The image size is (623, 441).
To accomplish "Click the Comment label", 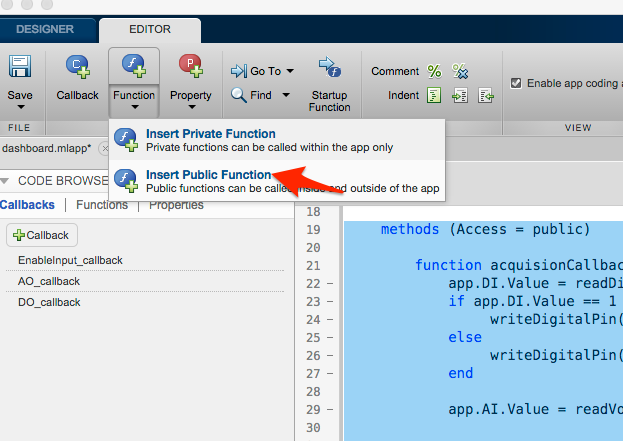I will pyautogui.click(x=395, y=71).
